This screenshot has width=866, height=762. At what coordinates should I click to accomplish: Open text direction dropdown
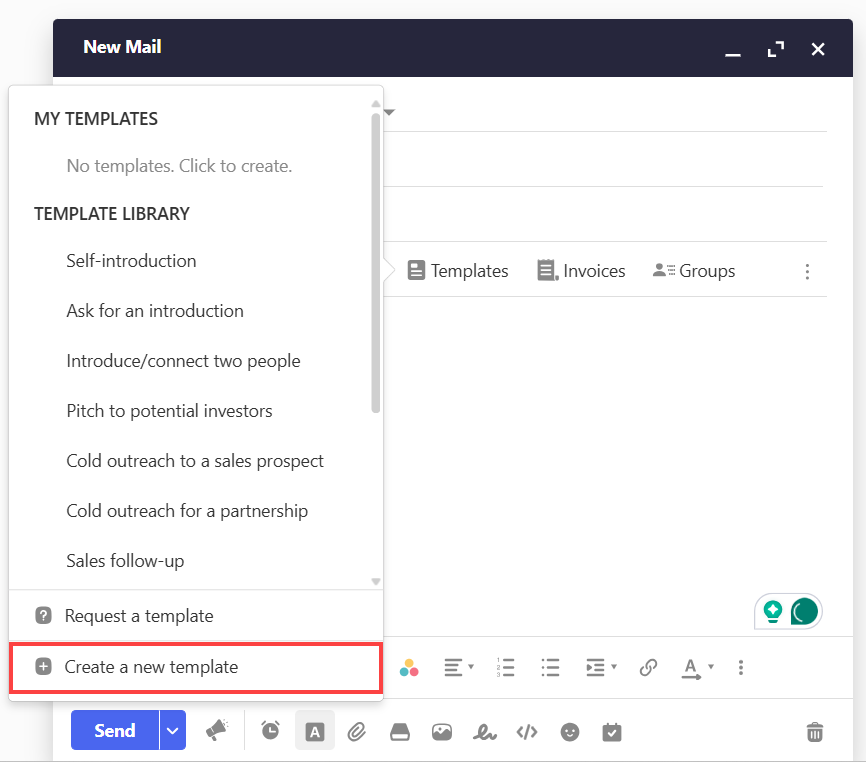click(698, 668)
